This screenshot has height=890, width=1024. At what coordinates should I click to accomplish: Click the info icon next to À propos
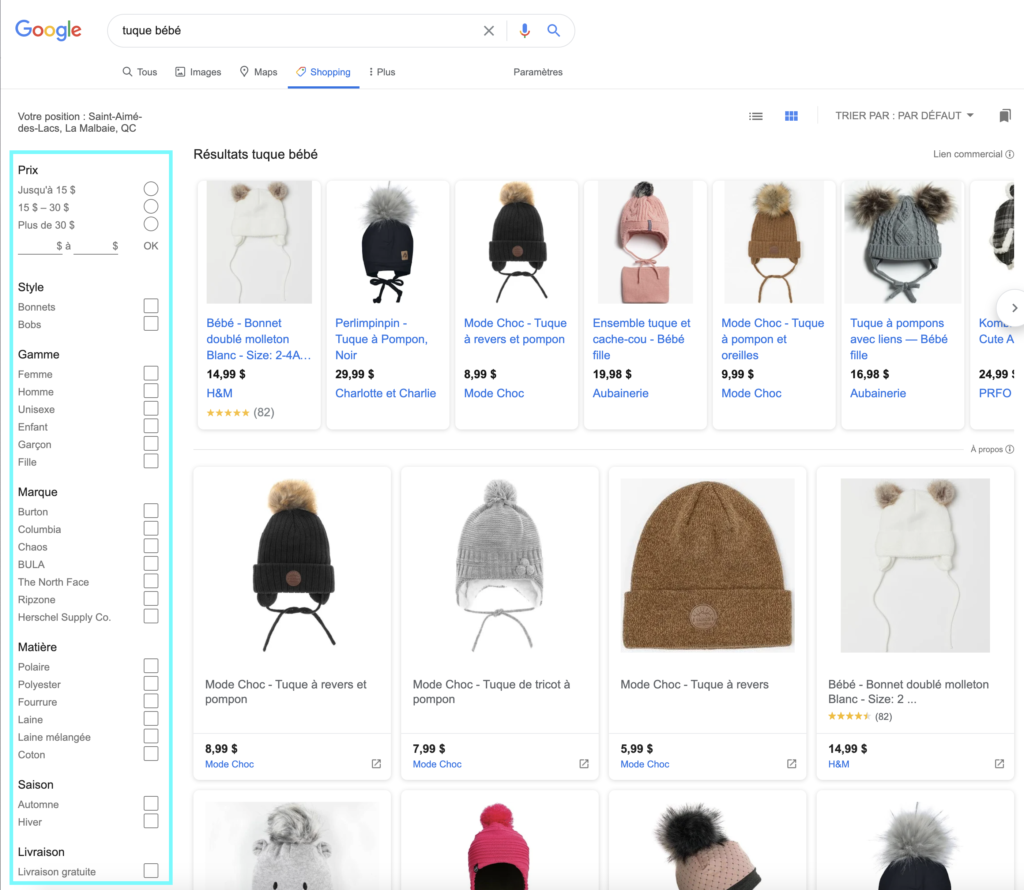click(1010, 449)
